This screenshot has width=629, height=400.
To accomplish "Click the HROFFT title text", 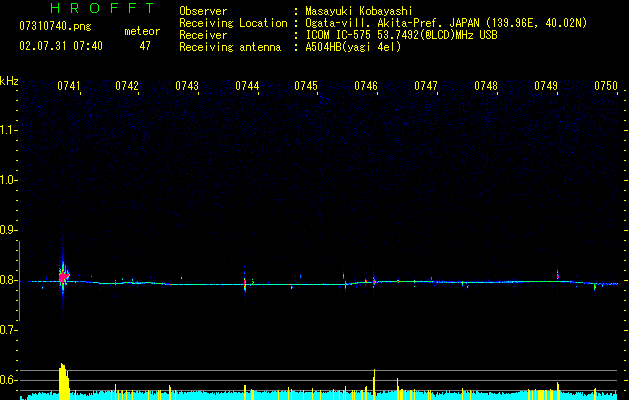I will (x=102, y=8).
